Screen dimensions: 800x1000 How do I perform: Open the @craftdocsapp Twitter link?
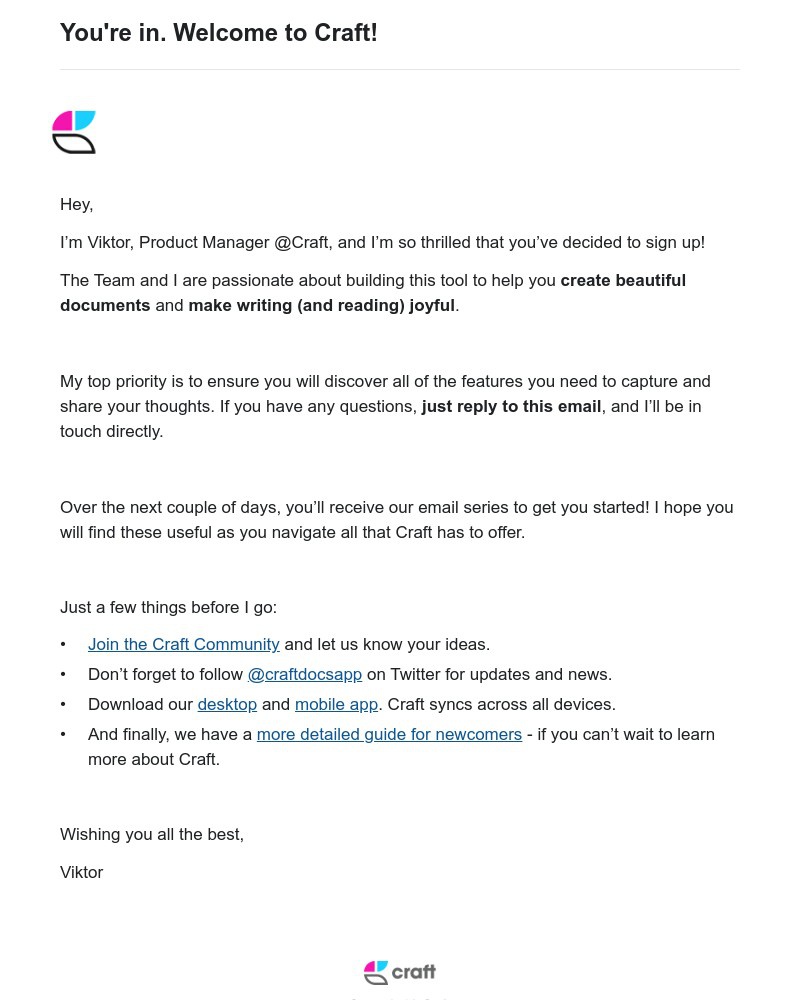pos(304,675)
